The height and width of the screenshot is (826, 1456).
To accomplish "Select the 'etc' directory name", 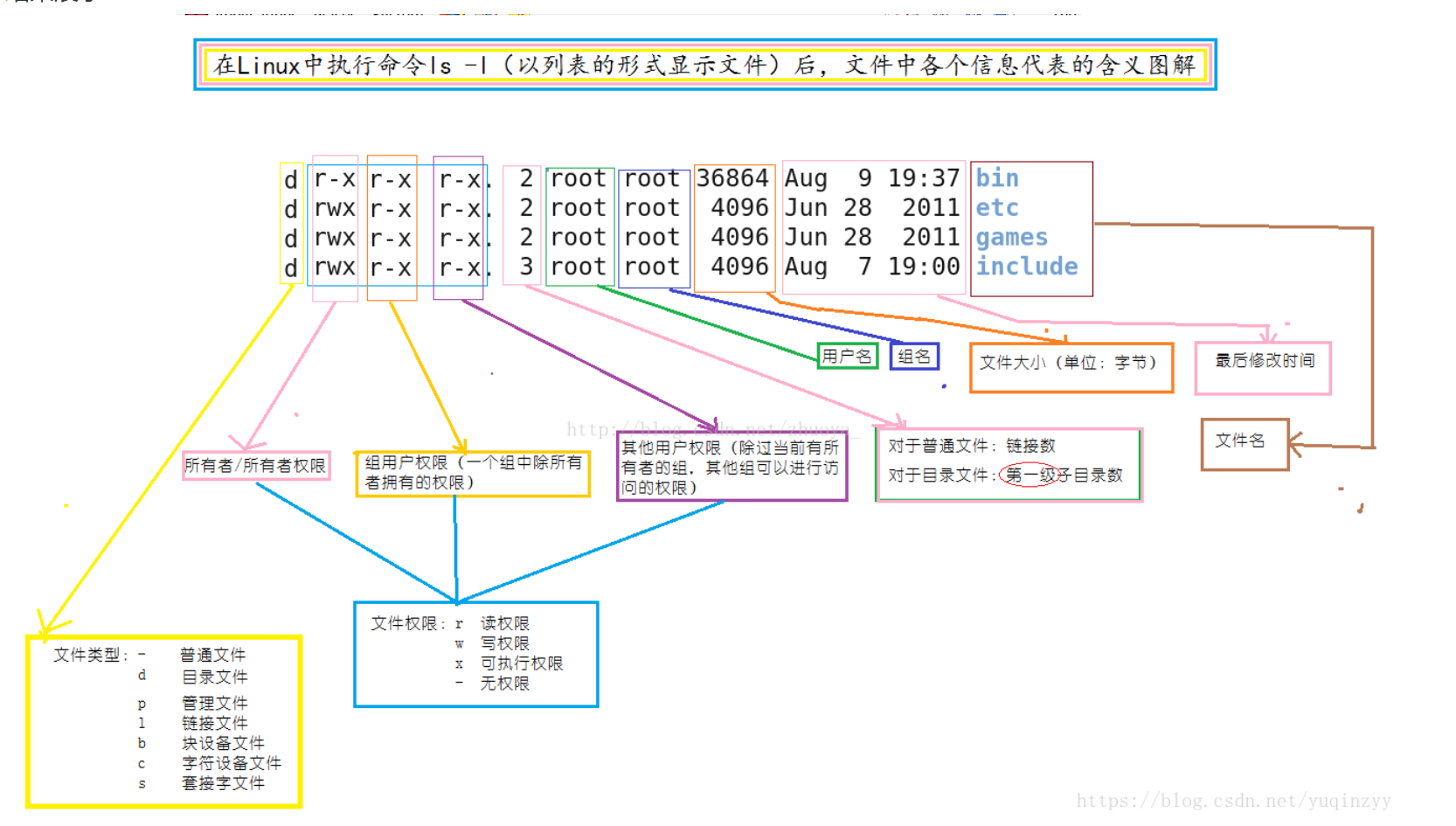I will point(997,208).
